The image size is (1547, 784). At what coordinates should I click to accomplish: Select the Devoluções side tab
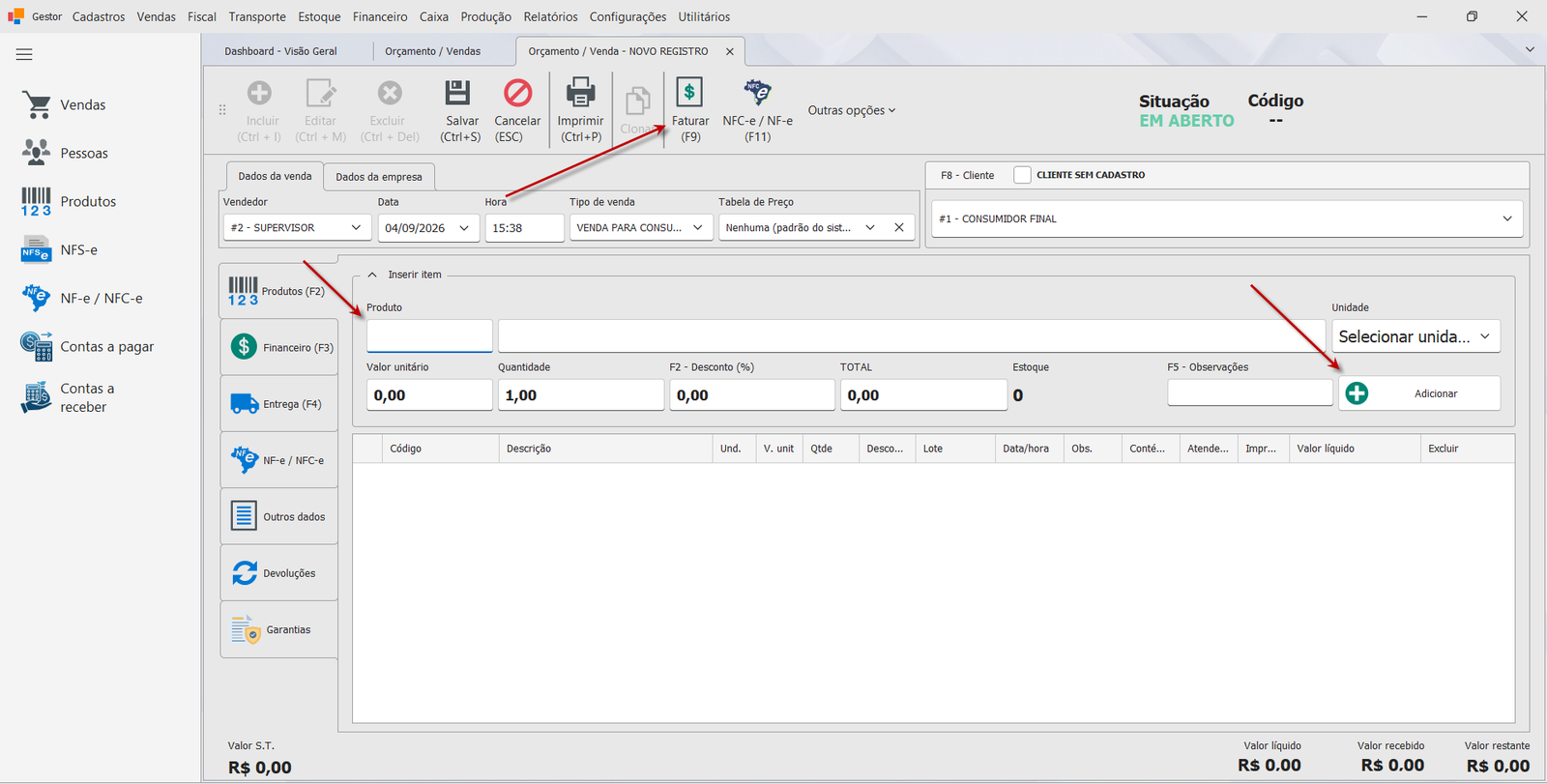pyautogui.click(x=279, y=573)
